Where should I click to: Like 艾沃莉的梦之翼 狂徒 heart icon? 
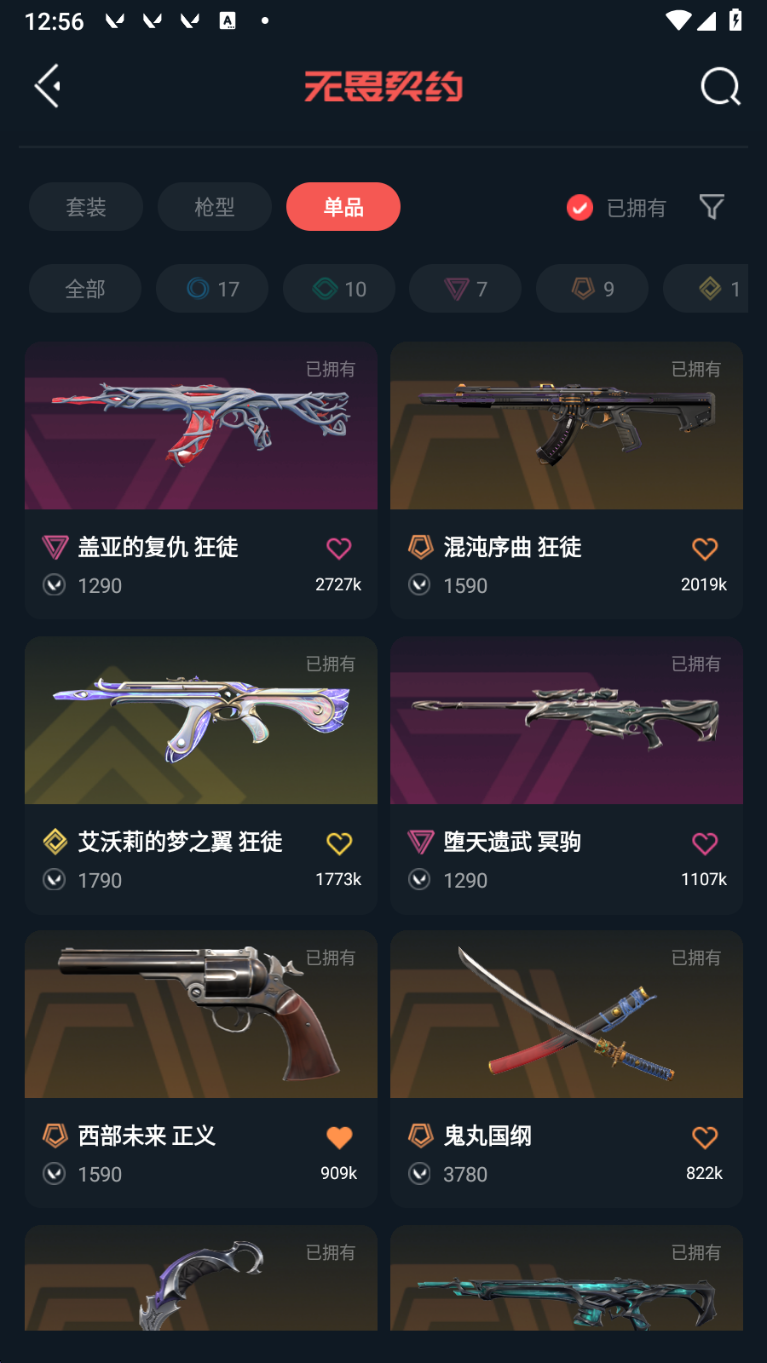339,843
